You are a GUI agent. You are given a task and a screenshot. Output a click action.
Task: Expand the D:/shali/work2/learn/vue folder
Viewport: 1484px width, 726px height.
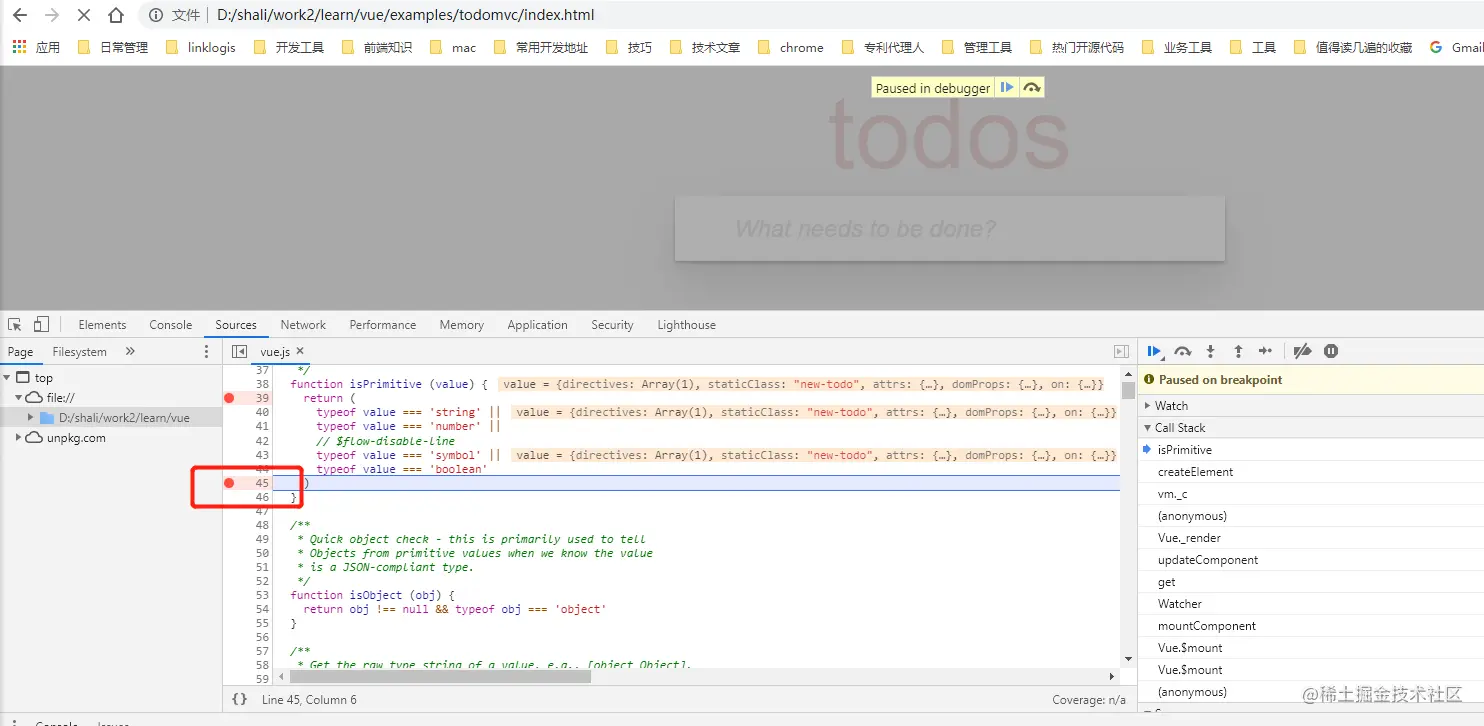click(31, 417)
